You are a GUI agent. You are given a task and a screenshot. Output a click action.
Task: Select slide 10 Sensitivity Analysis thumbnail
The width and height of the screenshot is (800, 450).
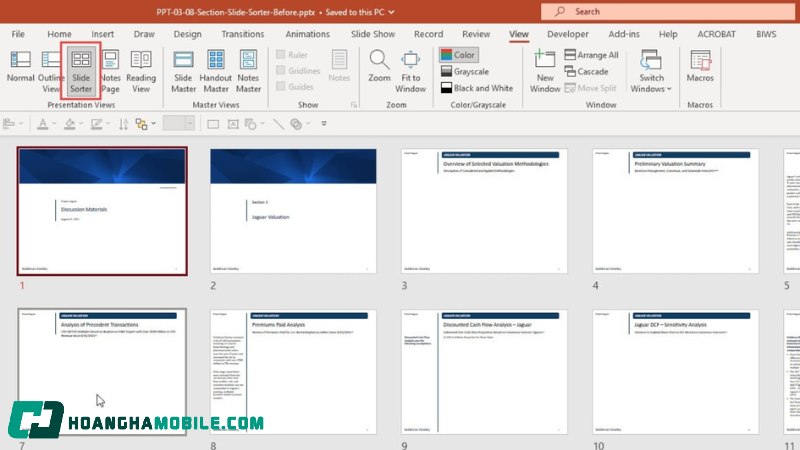pyautogui.click(x=675, y=372)
